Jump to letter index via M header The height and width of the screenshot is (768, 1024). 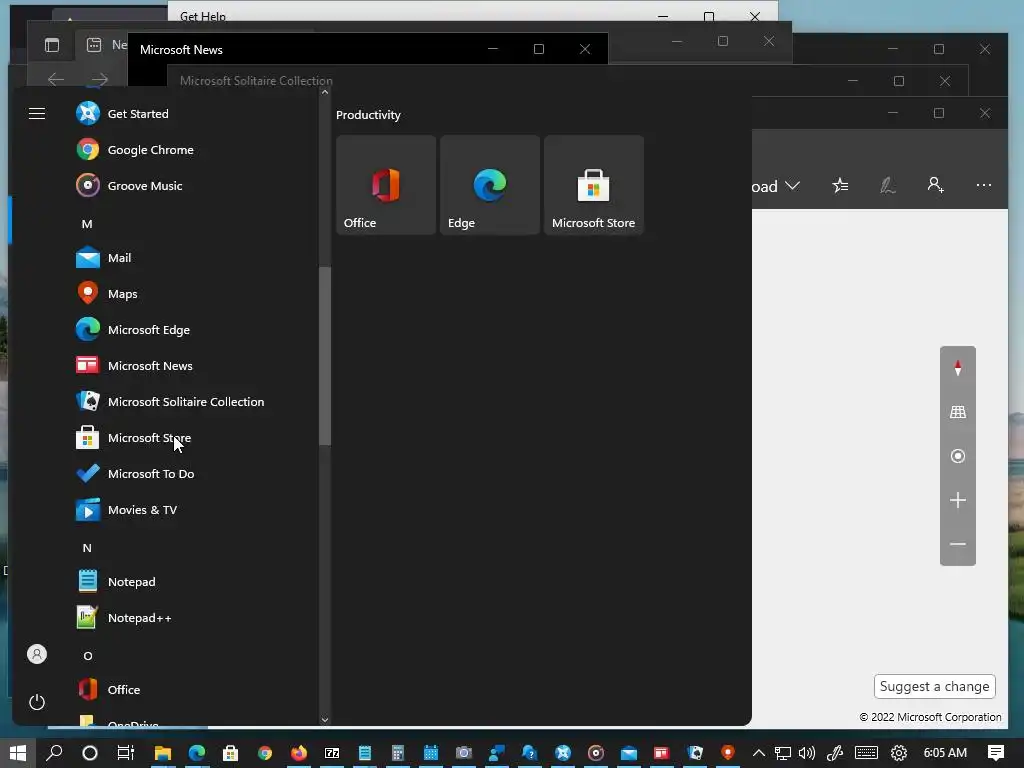[x=87, y=224]
